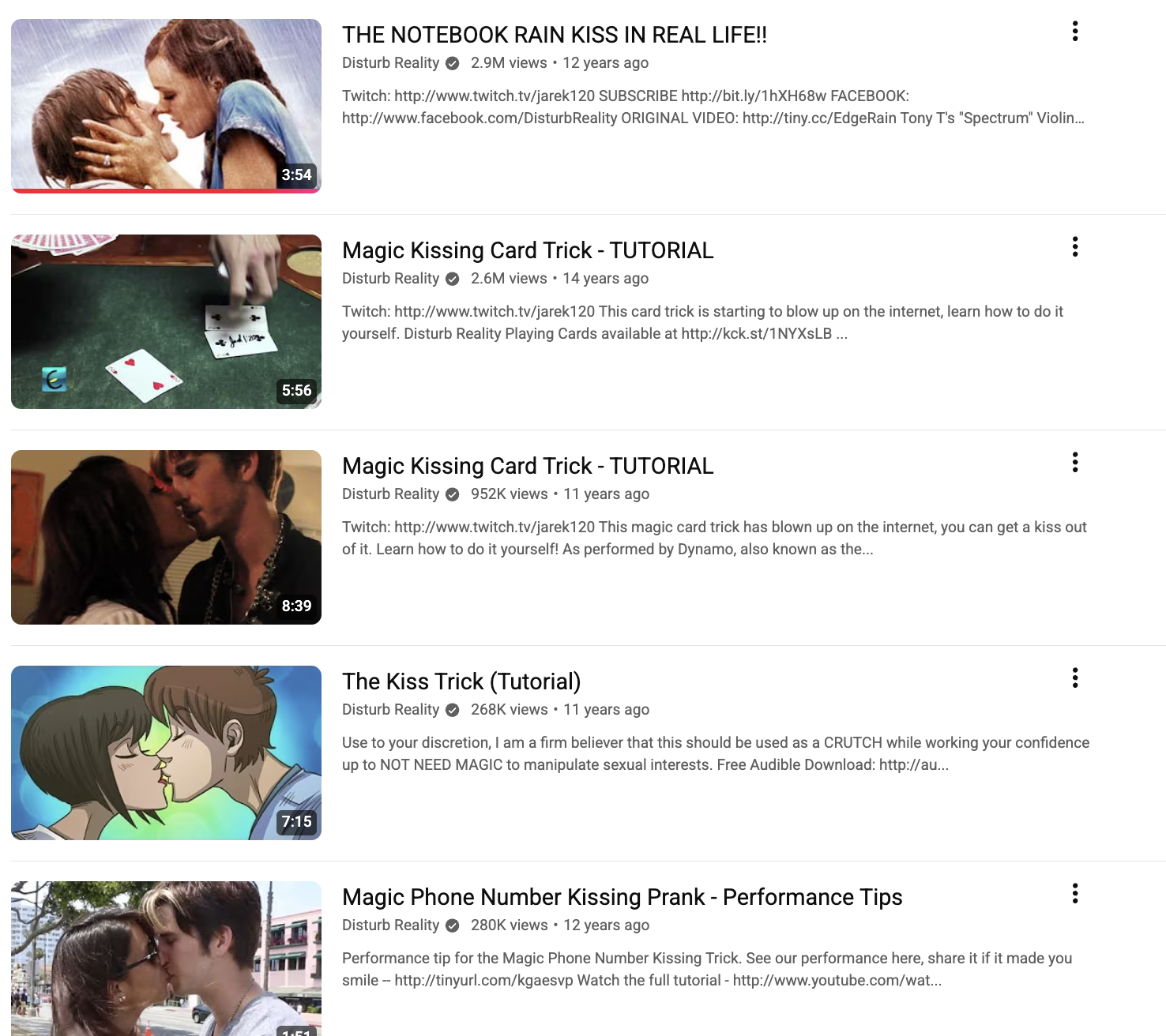Open more actions for The Kiss Trick (Tutorial)

coord(1075,678)
